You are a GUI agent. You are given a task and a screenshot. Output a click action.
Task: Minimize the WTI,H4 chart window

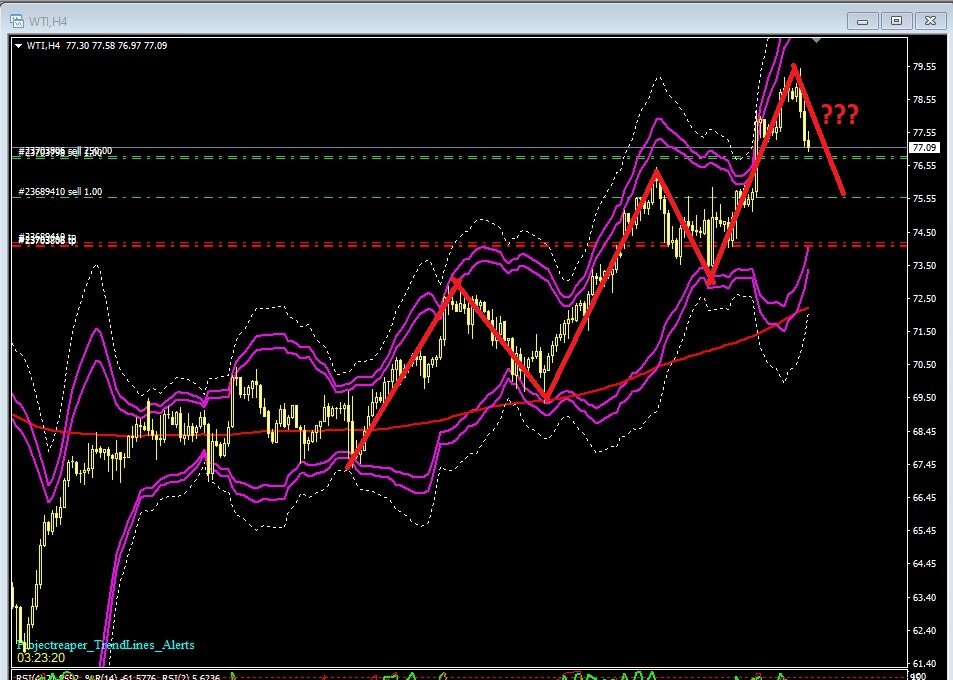click(x=862, y=21)
